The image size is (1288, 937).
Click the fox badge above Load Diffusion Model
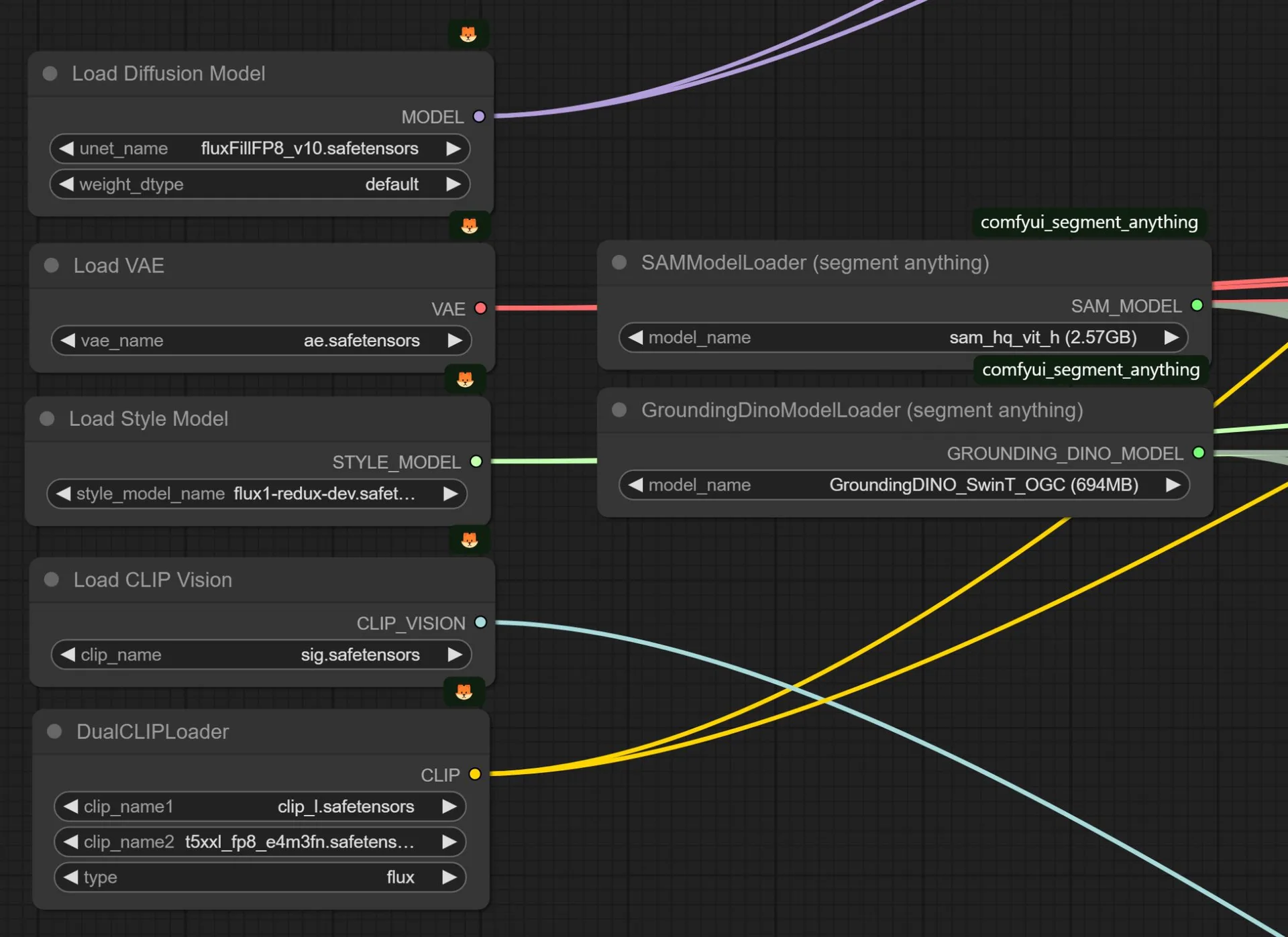point(468,34)
